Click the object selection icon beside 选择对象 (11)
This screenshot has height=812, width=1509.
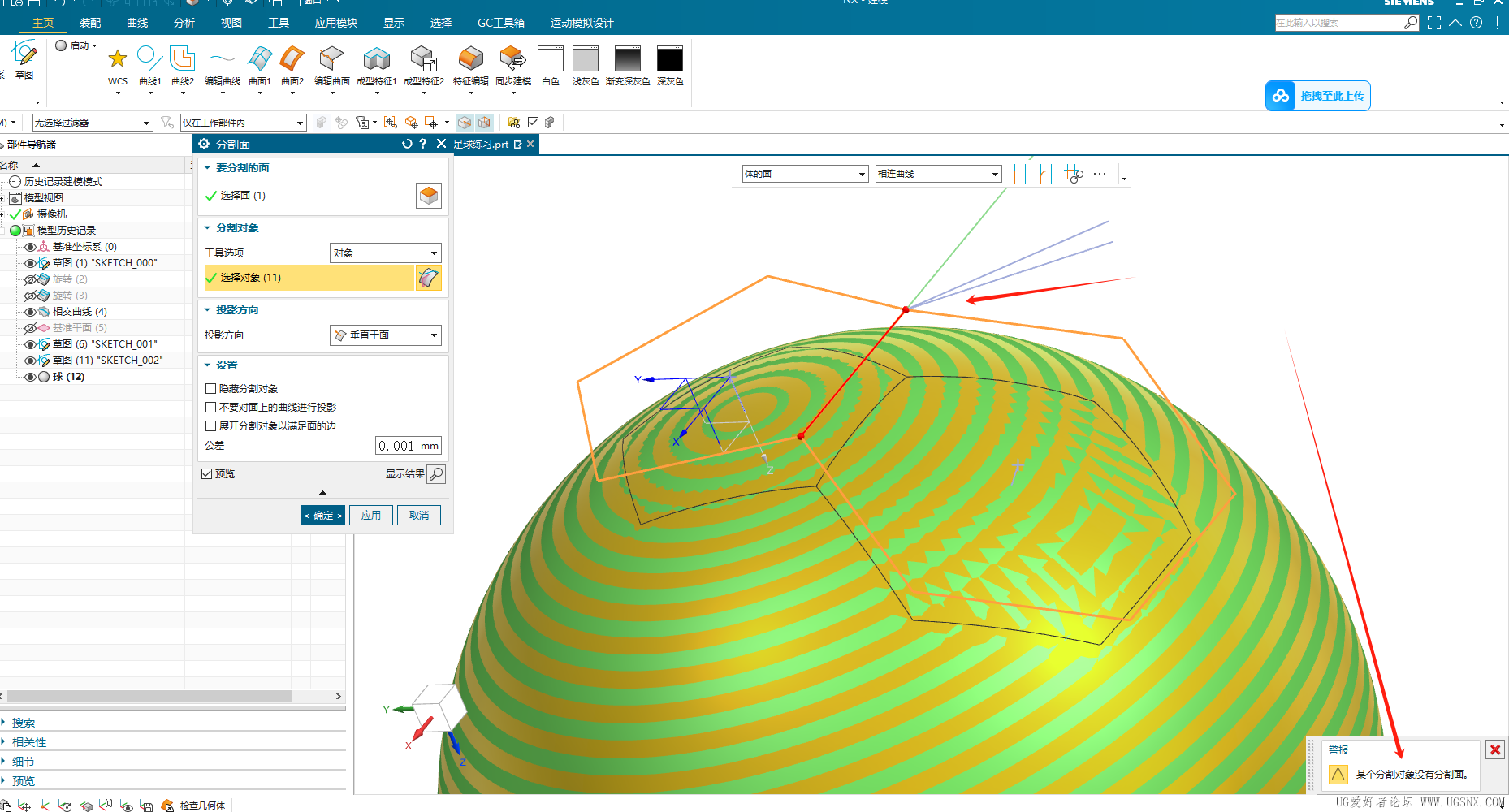(429, 278)
